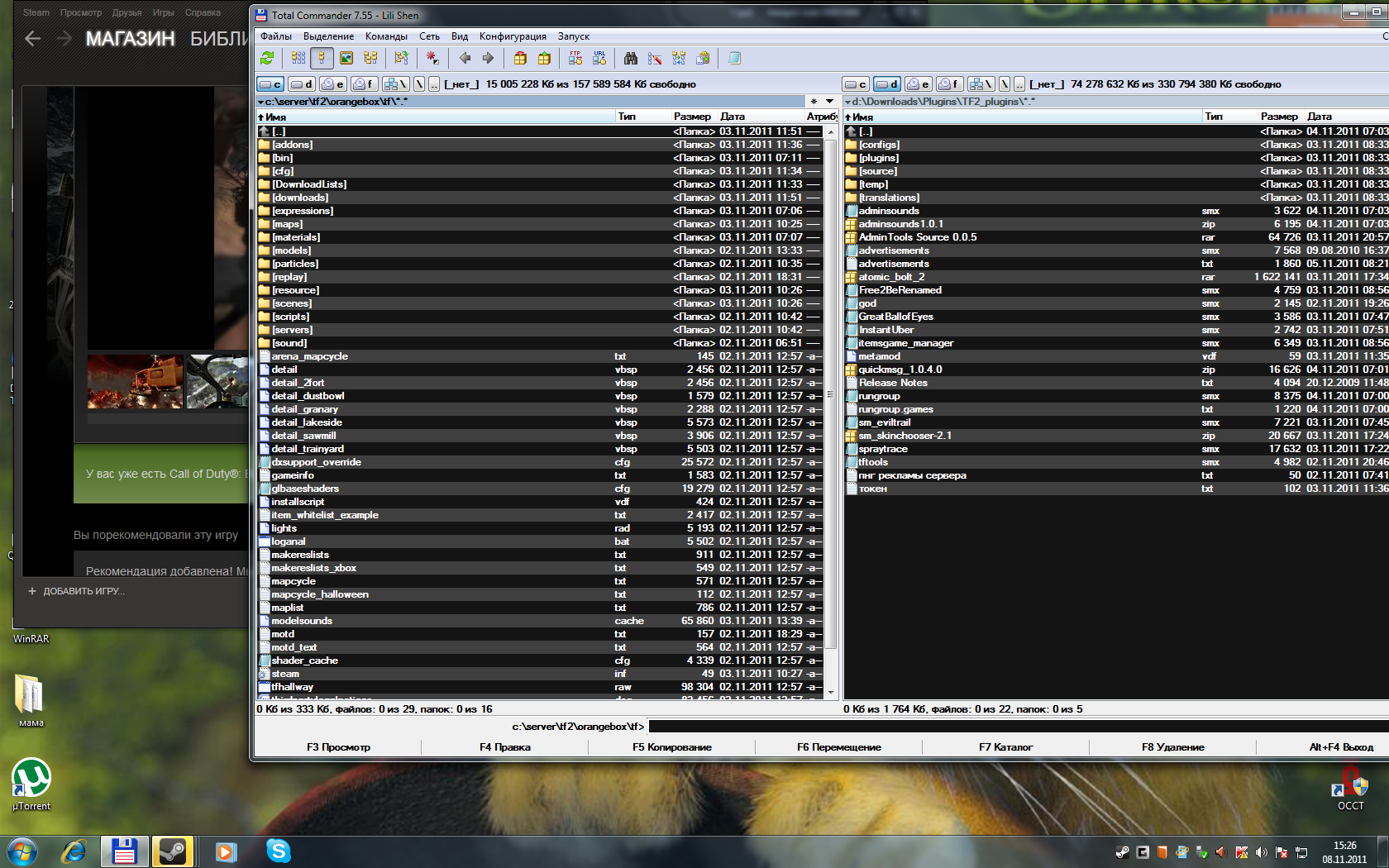Select drive d in left panel

[302, 84]
